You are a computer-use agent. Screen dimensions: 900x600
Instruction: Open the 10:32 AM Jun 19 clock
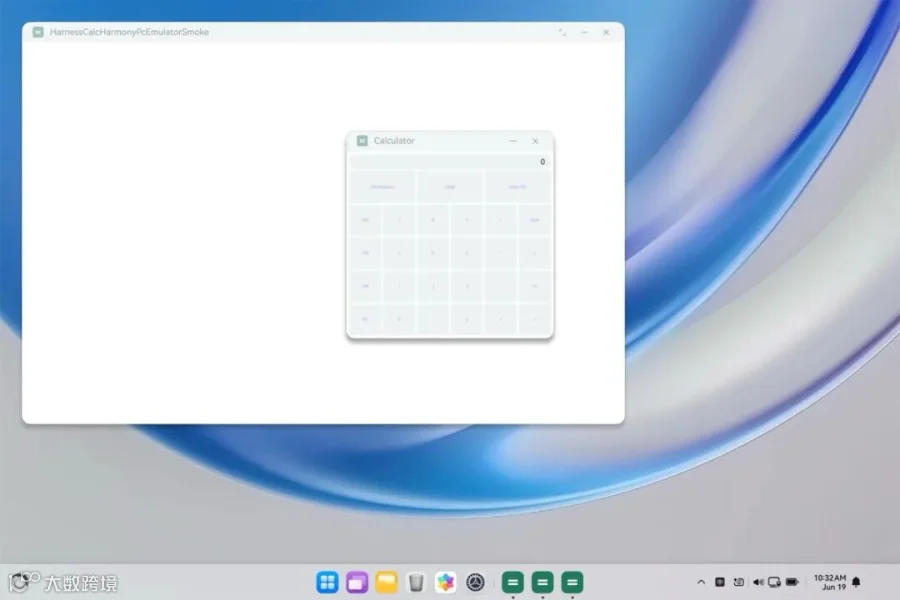(830, 582)
